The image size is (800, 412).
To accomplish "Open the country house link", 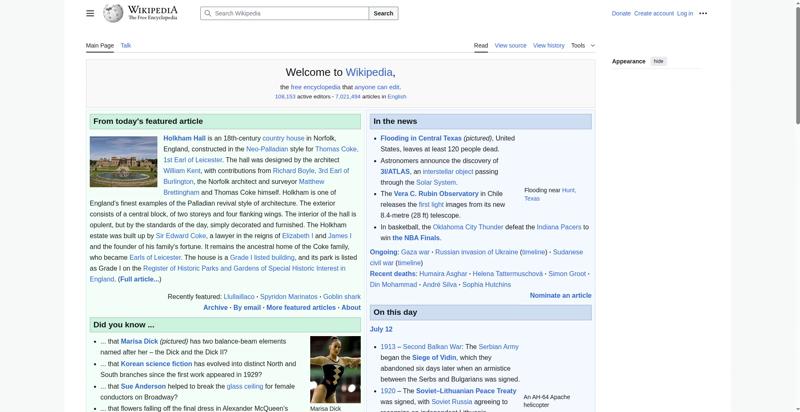I will pos(283,138).
